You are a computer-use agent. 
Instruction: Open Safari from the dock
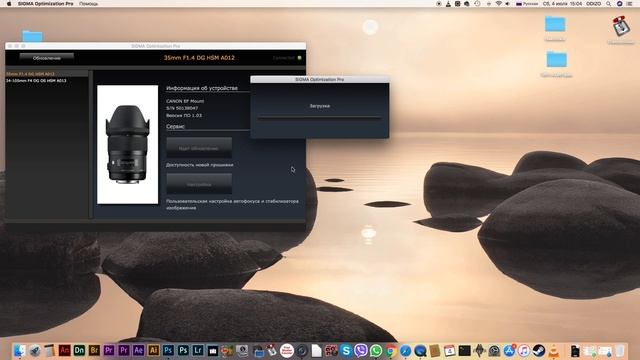click(405, 350)
